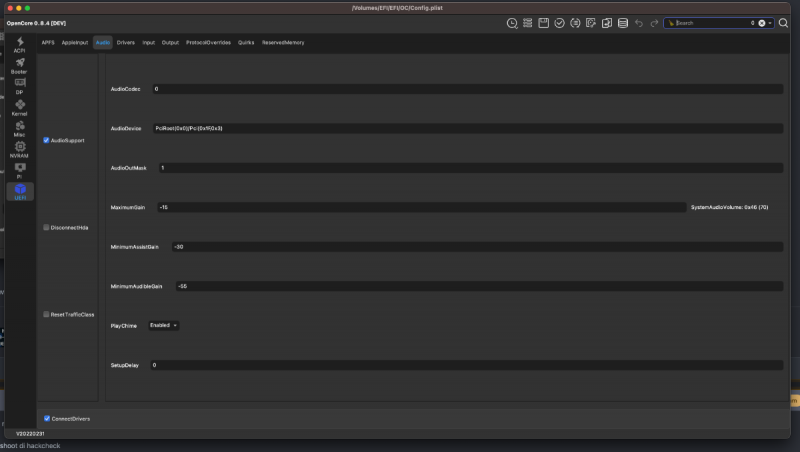Click the MinimumAudibleGain input field
Screen dimensions: 800x452
point(479,286)
